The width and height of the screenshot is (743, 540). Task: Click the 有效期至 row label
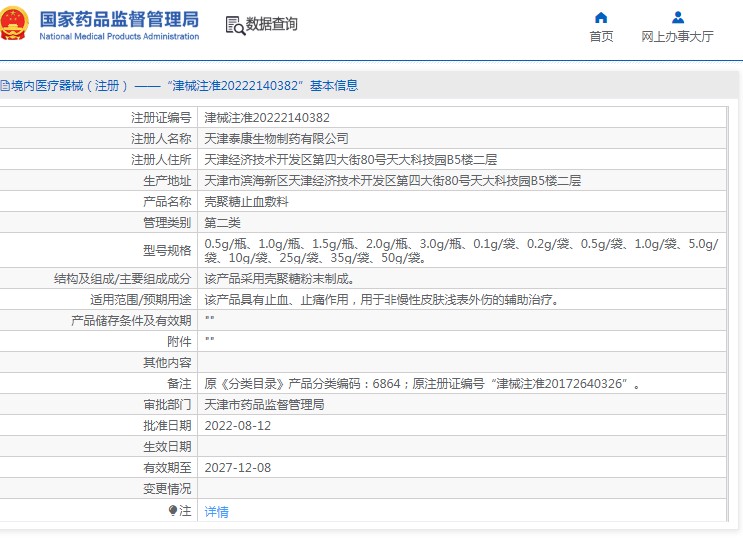167,468
